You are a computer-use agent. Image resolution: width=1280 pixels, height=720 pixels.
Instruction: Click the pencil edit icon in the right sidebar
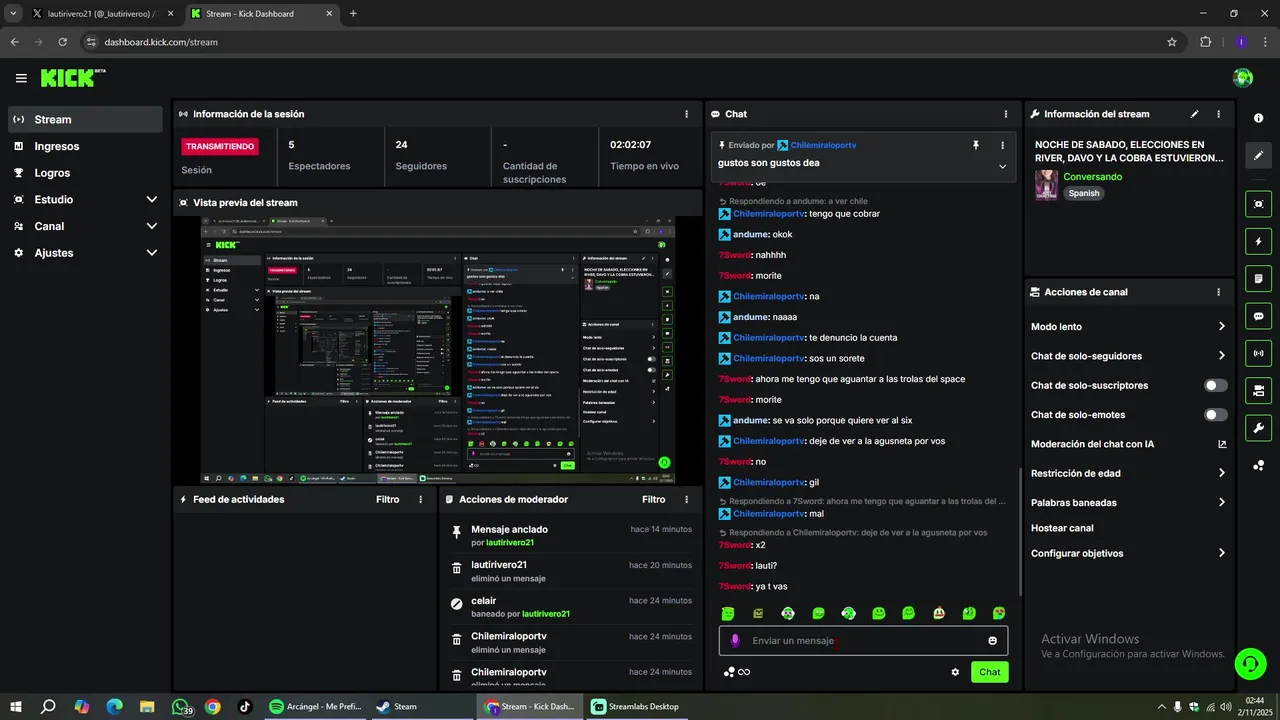click(x=1258, y=156)
